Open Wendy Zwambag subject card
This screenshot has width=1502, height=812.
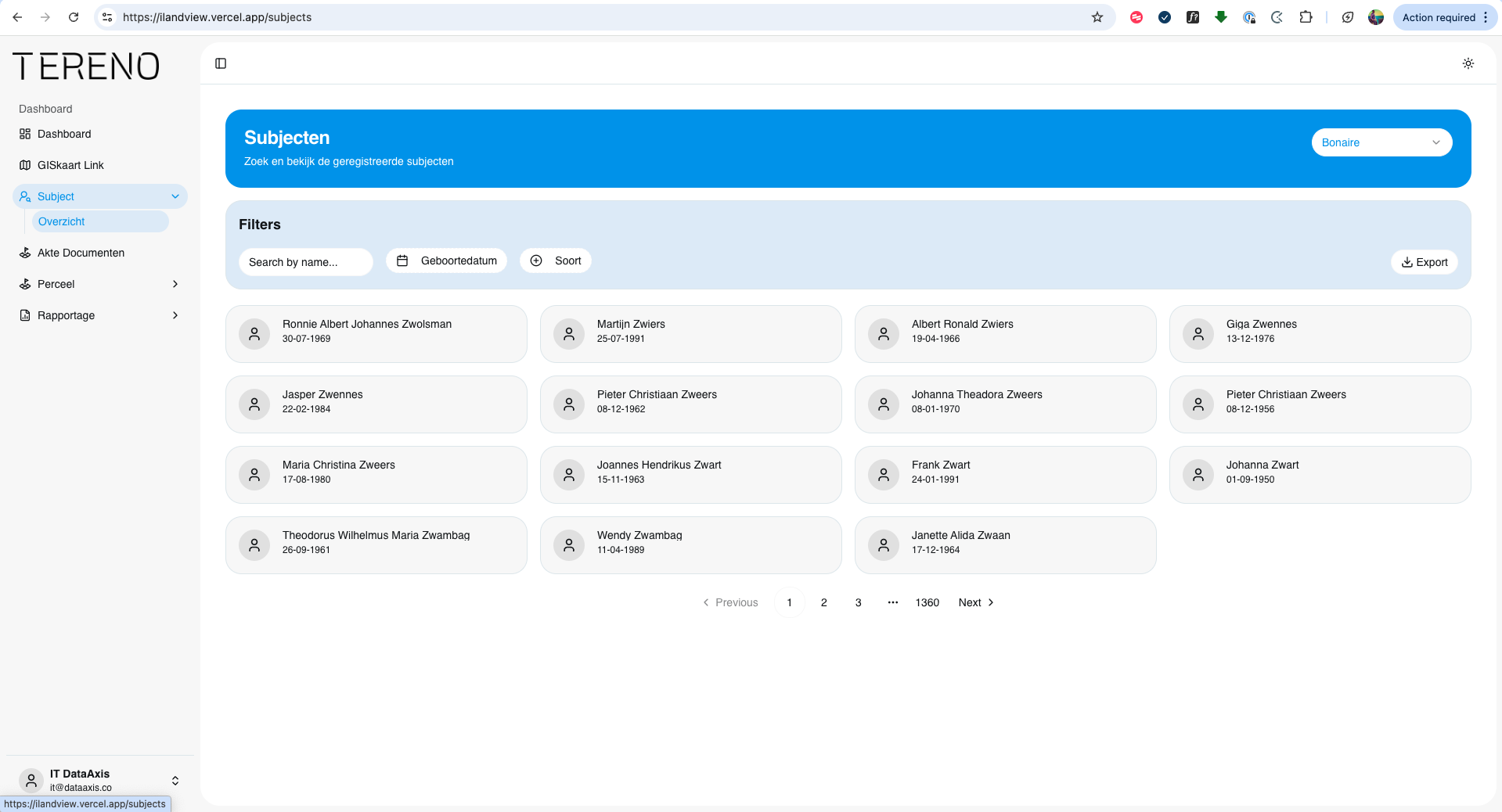[691, 545]
